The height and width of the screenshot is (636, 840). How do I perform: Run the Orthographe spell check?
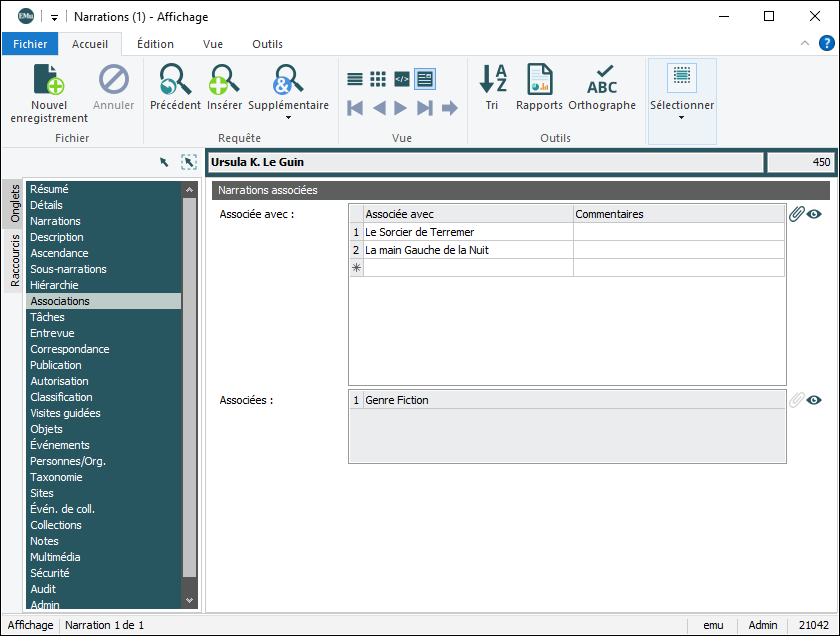(x=602, y=81)
